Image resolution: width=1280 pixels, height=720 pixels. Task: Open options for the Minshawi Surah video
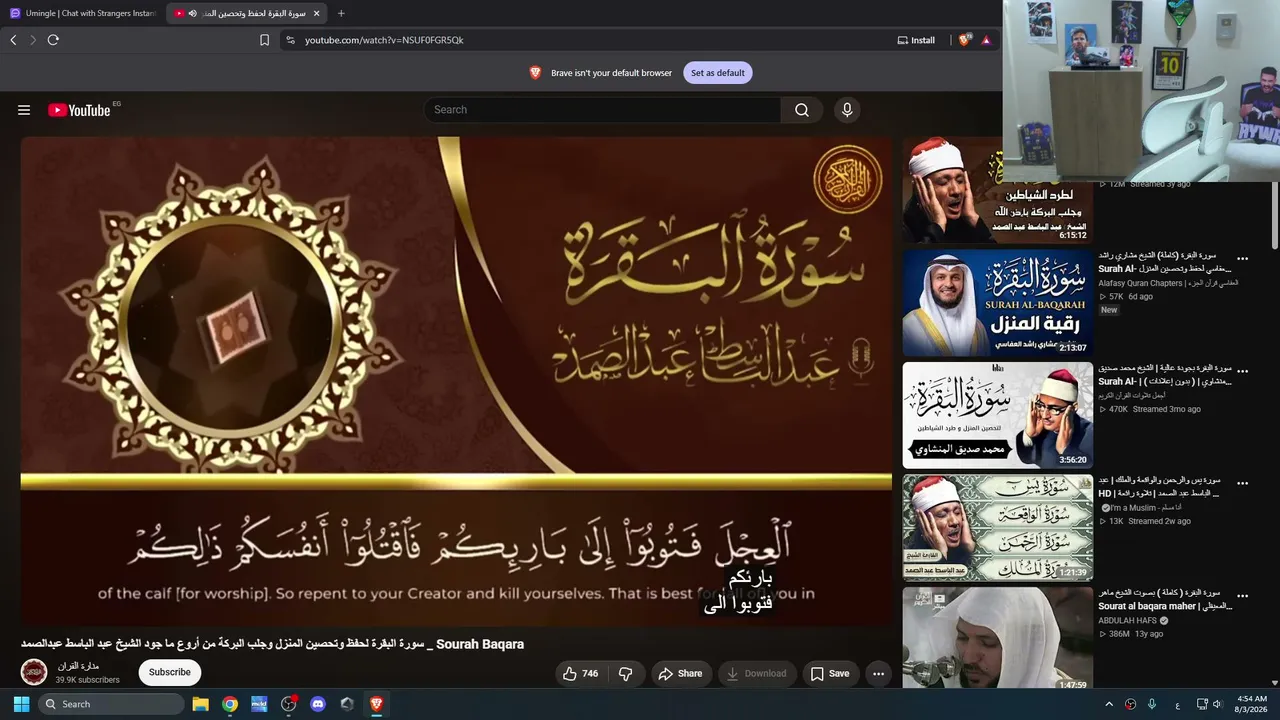click(1243, 373)
